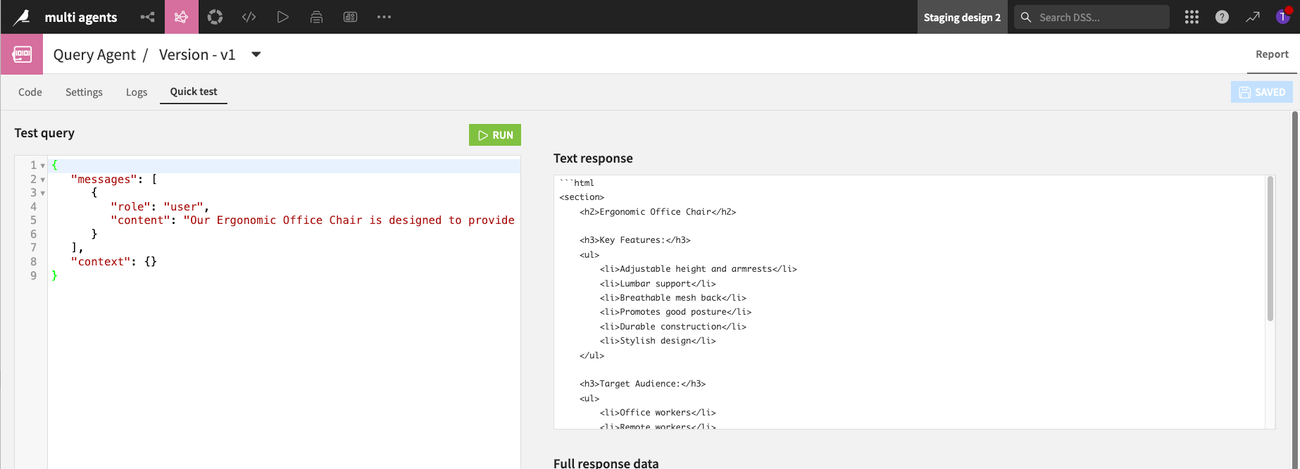The image size is (1300, 469).
Task: Run the test query
Action: 495,135
